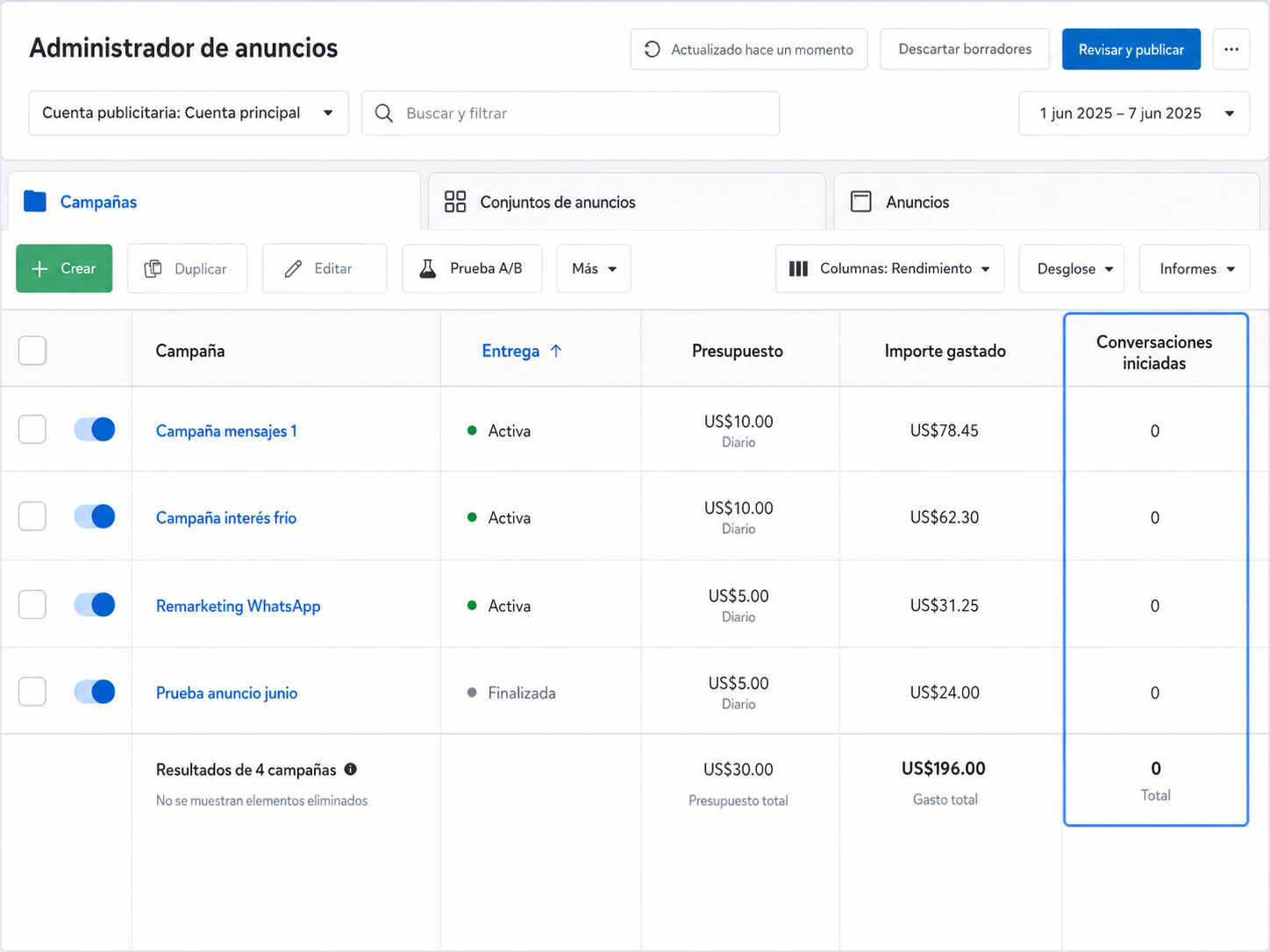Click the US$62.30 amount spent value

tap(945, 517)
